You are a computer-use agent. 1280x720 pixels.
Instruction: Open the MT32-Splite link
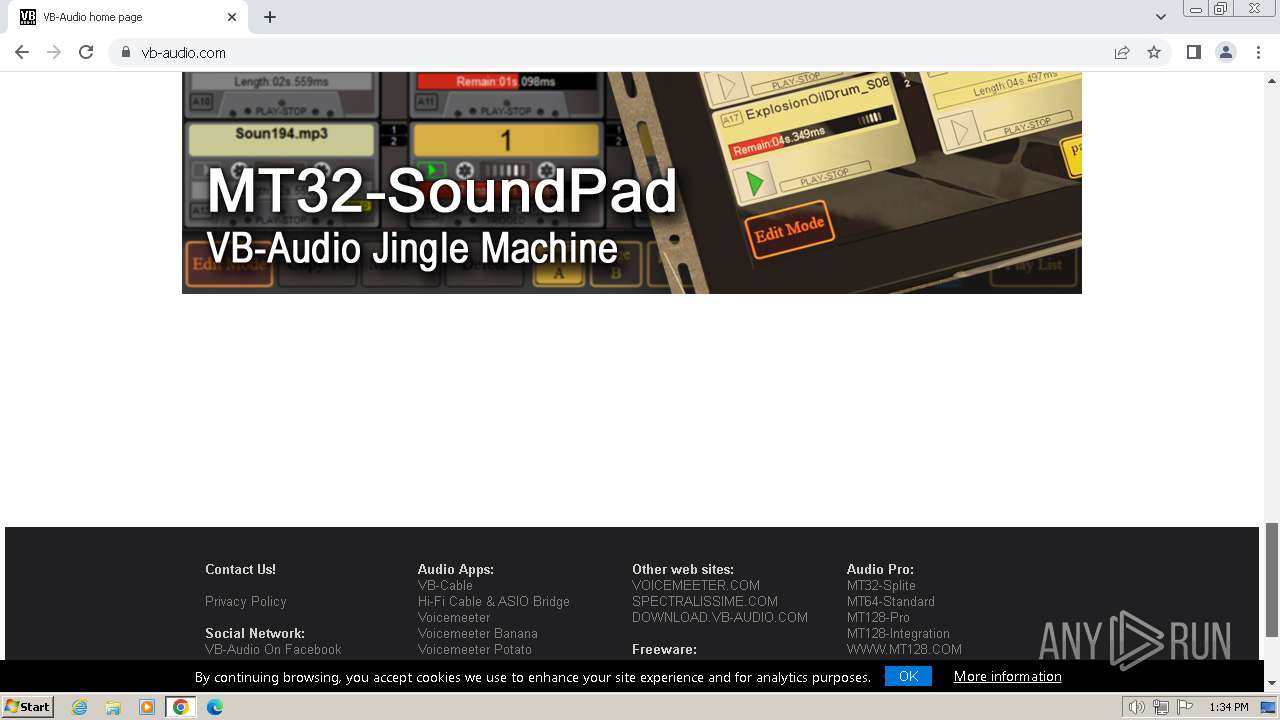tap(881, 585)
